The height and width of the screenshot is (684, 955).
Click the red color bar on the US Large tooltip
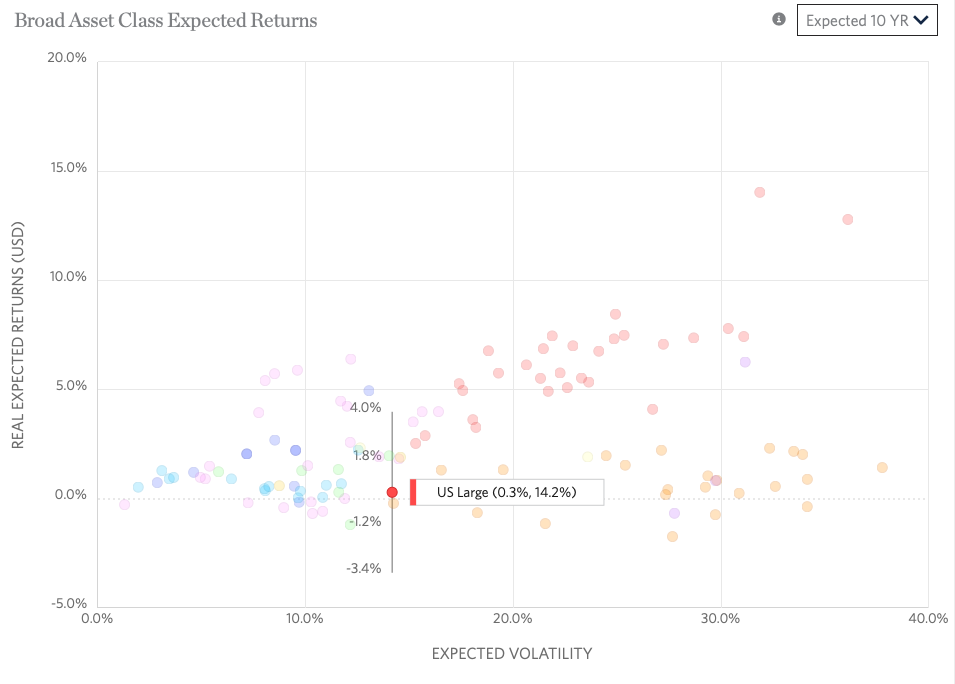coord(413,492)
